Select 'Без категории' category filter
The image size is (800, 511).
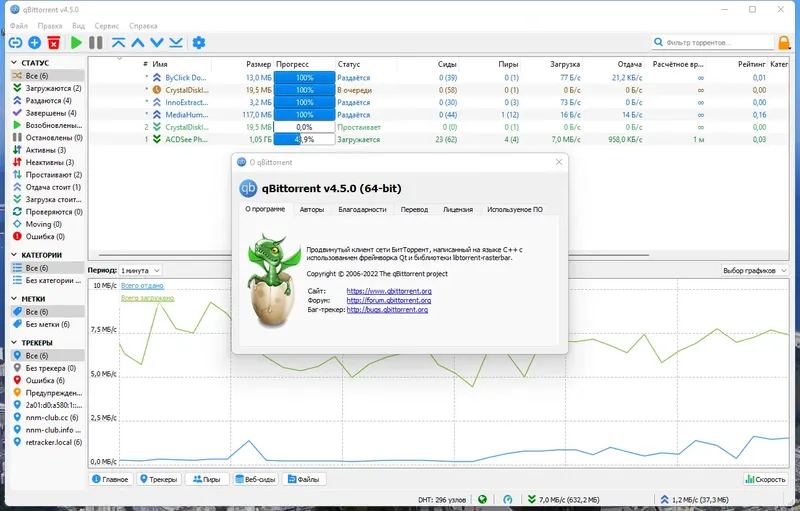47,280
